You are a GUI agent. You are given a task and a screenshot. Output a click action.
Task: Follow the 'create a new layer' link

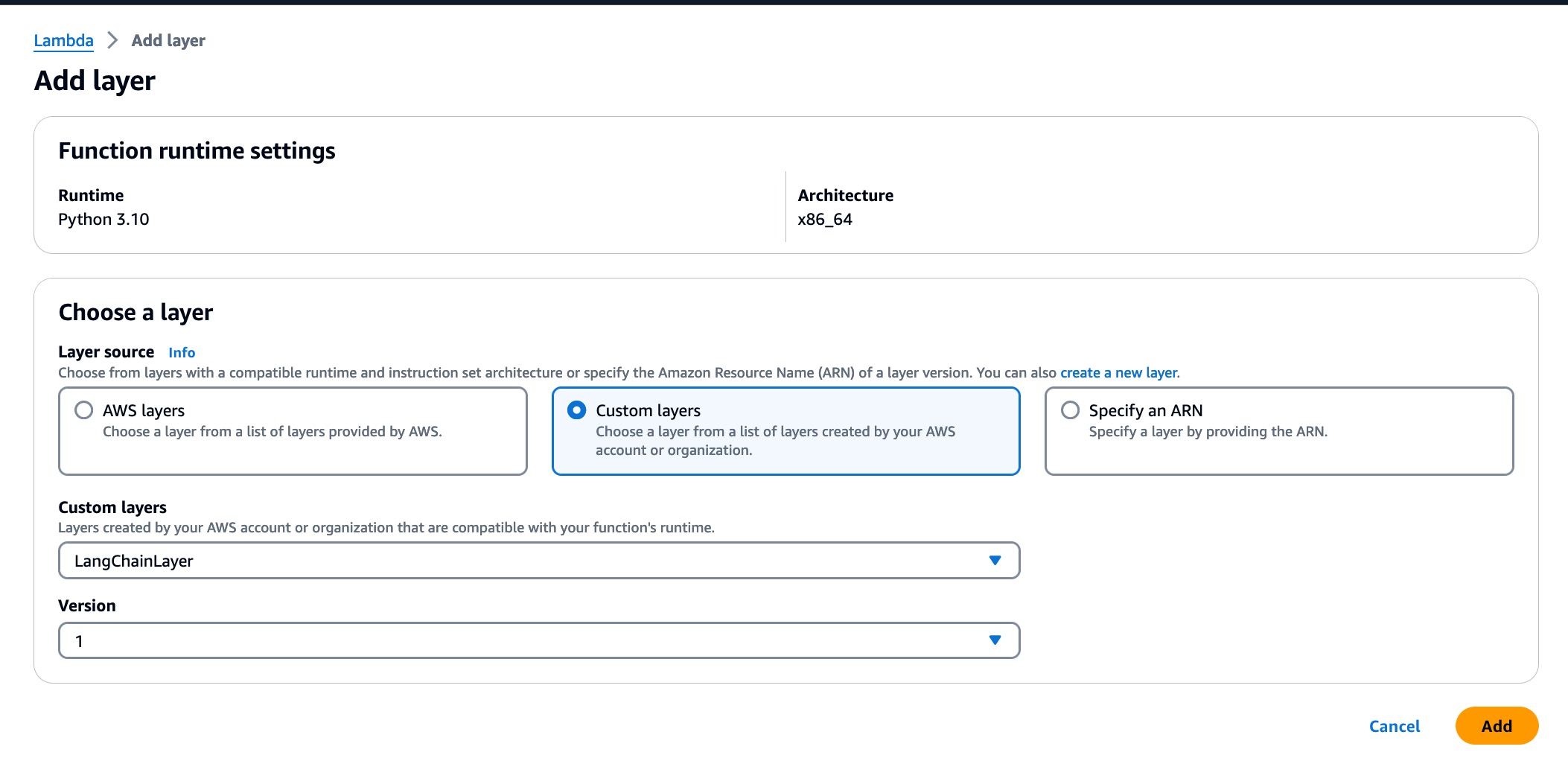(1118, 372)
